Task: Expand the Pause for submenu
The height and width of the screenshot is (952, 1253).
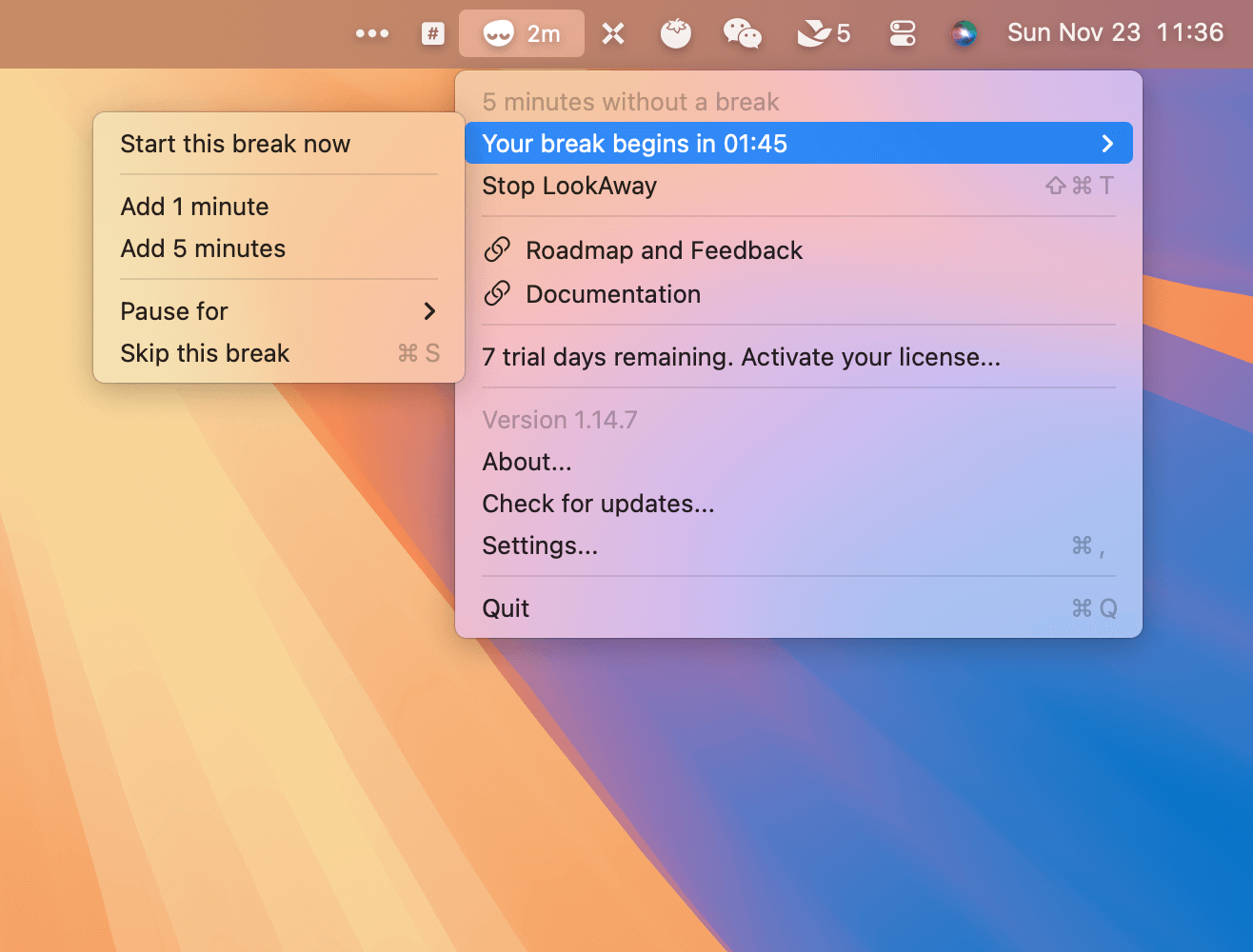Action: pyautogui.click(x=278, y=311)
